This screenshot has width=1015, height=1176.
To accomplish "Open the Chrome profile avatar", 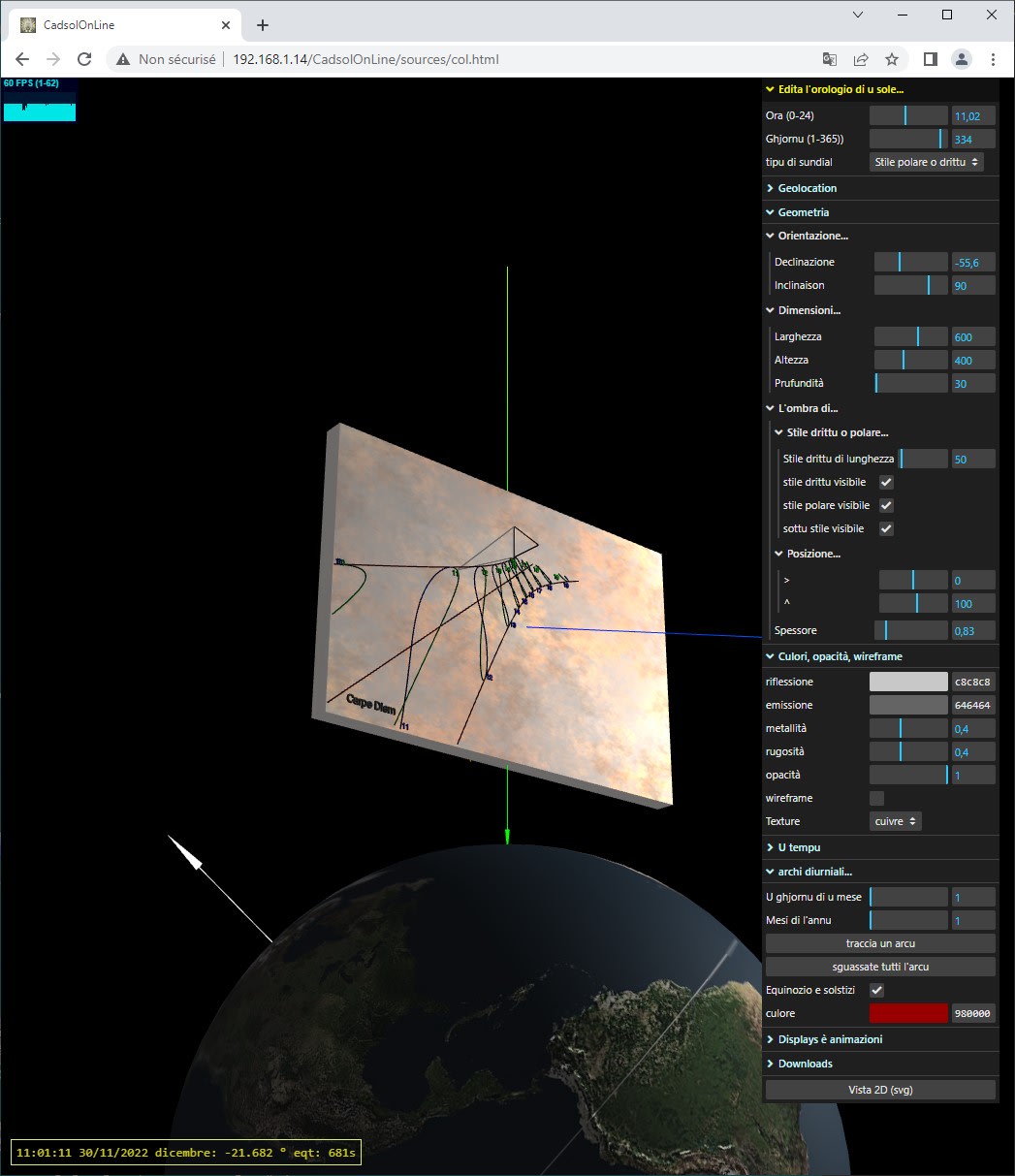I will [961, 59].
